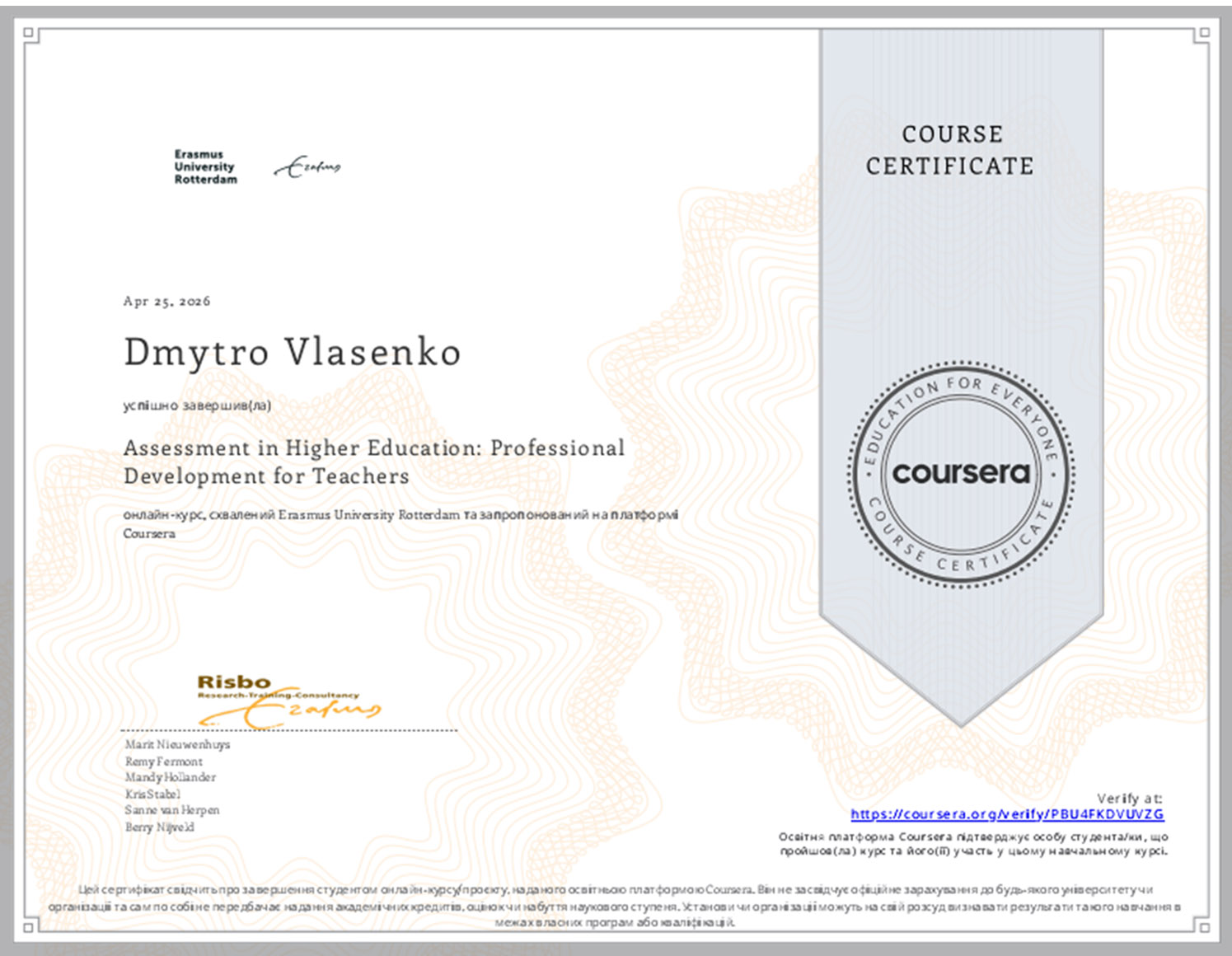This screenshot has height=956, width=1232.
Task: Click the round Coursera seal emblem
Action: 961,474
